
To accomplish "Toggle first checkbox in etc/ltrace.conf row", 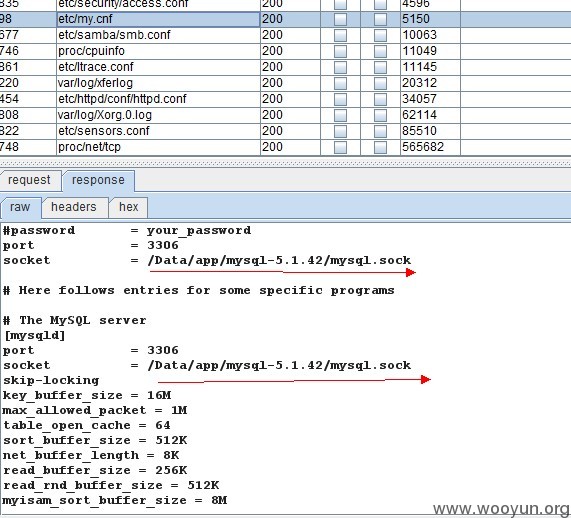I will [x=340, y=67].
